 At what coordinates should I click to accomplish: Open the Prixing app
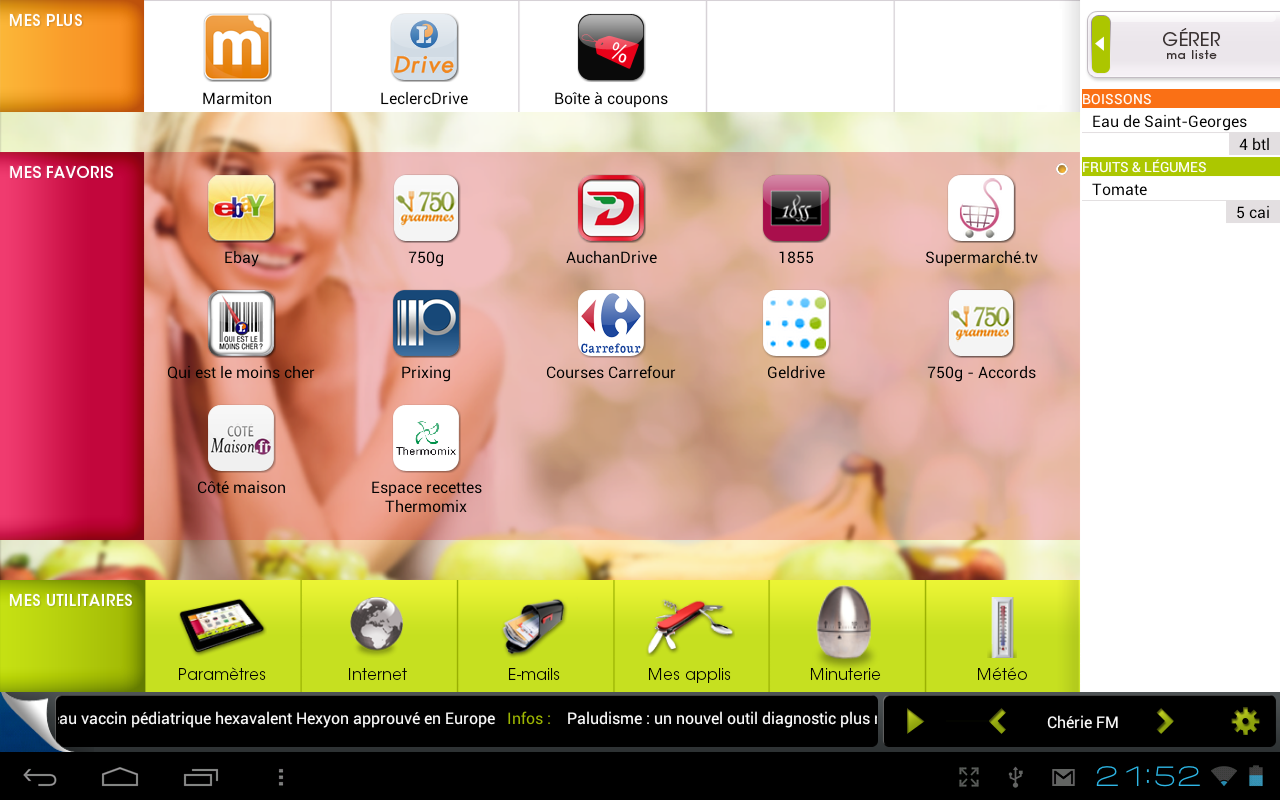click(x=426, y=324)
